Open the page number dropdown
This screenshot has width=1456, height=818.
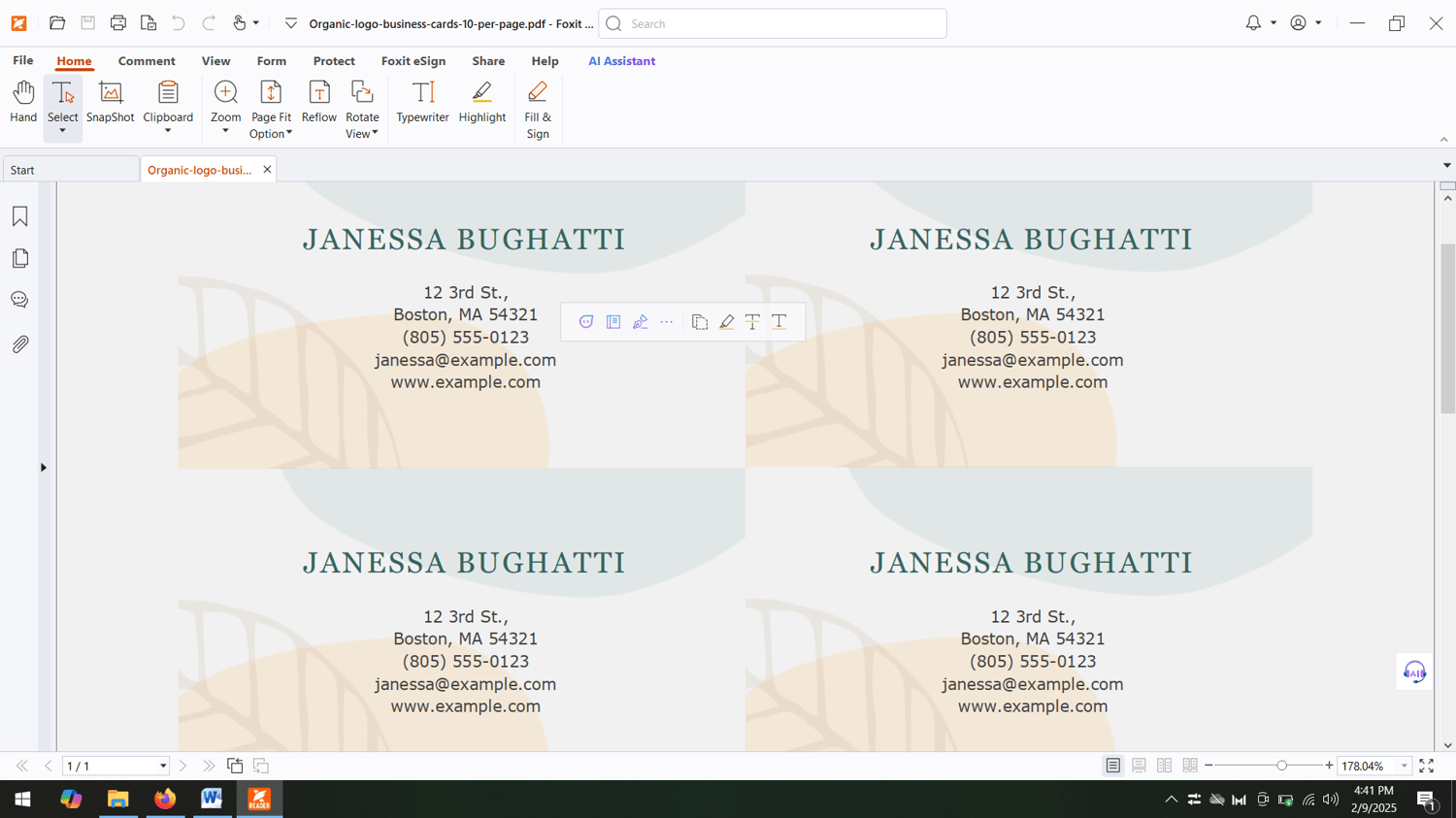pos(163,767)
